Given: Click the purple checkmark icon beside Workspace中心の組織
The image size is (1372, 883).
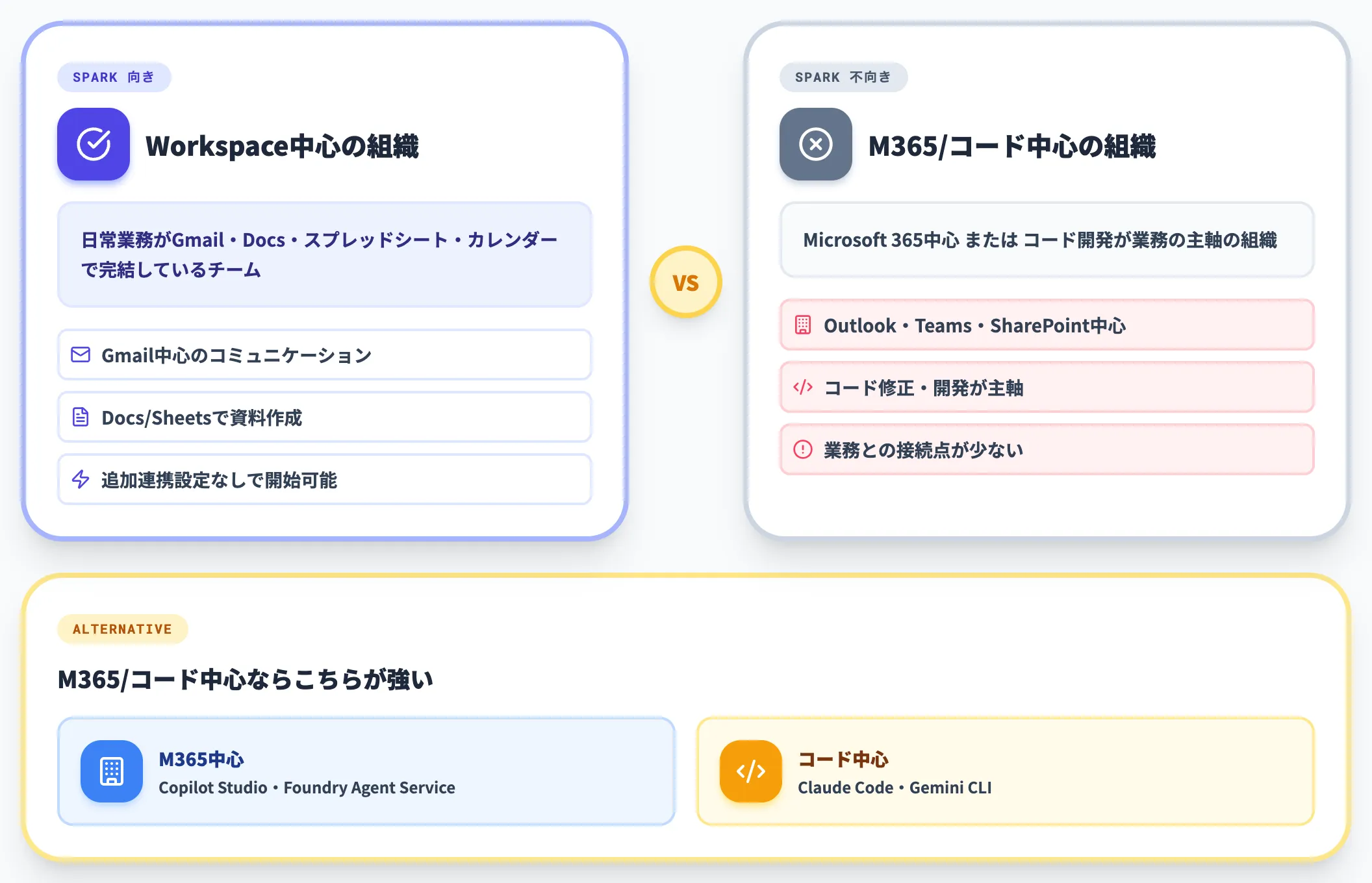Looking at the screenshot, I should pos(94,144).
